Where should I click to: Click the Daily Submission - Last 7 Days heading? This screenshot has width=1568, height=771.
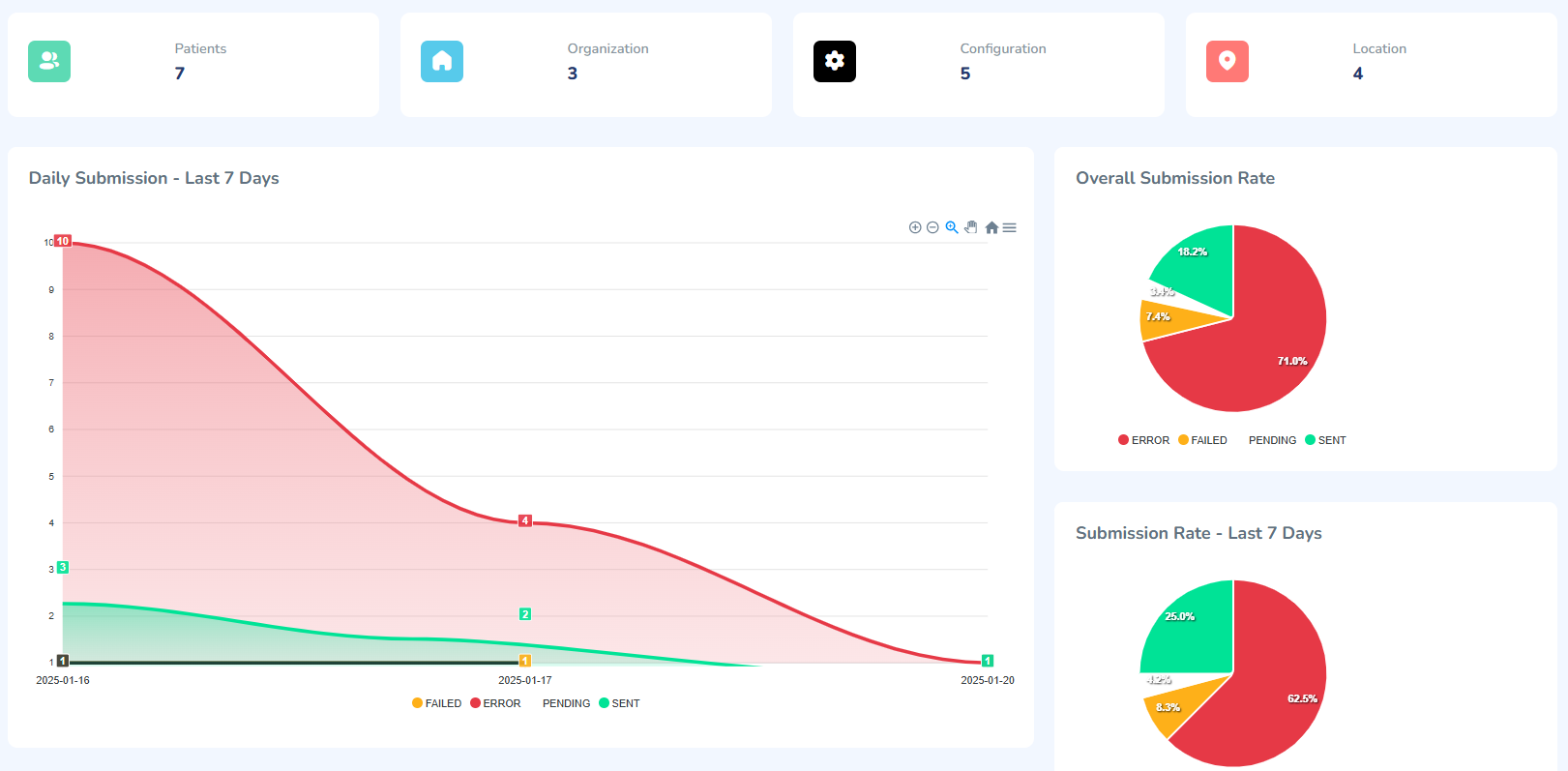click(154, 178)
